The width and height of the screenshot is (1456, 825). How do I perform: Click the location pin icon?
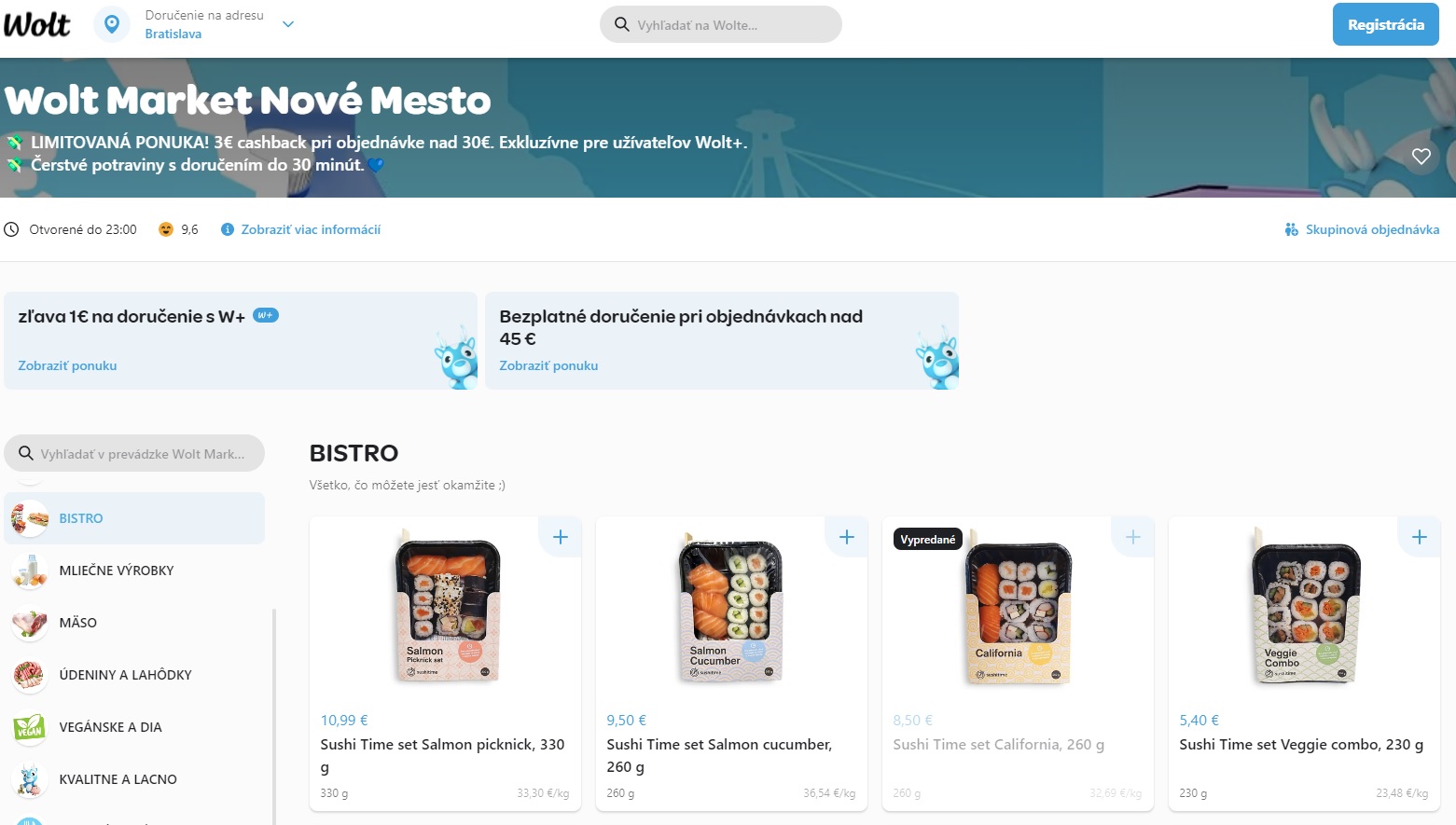(112, 24)
